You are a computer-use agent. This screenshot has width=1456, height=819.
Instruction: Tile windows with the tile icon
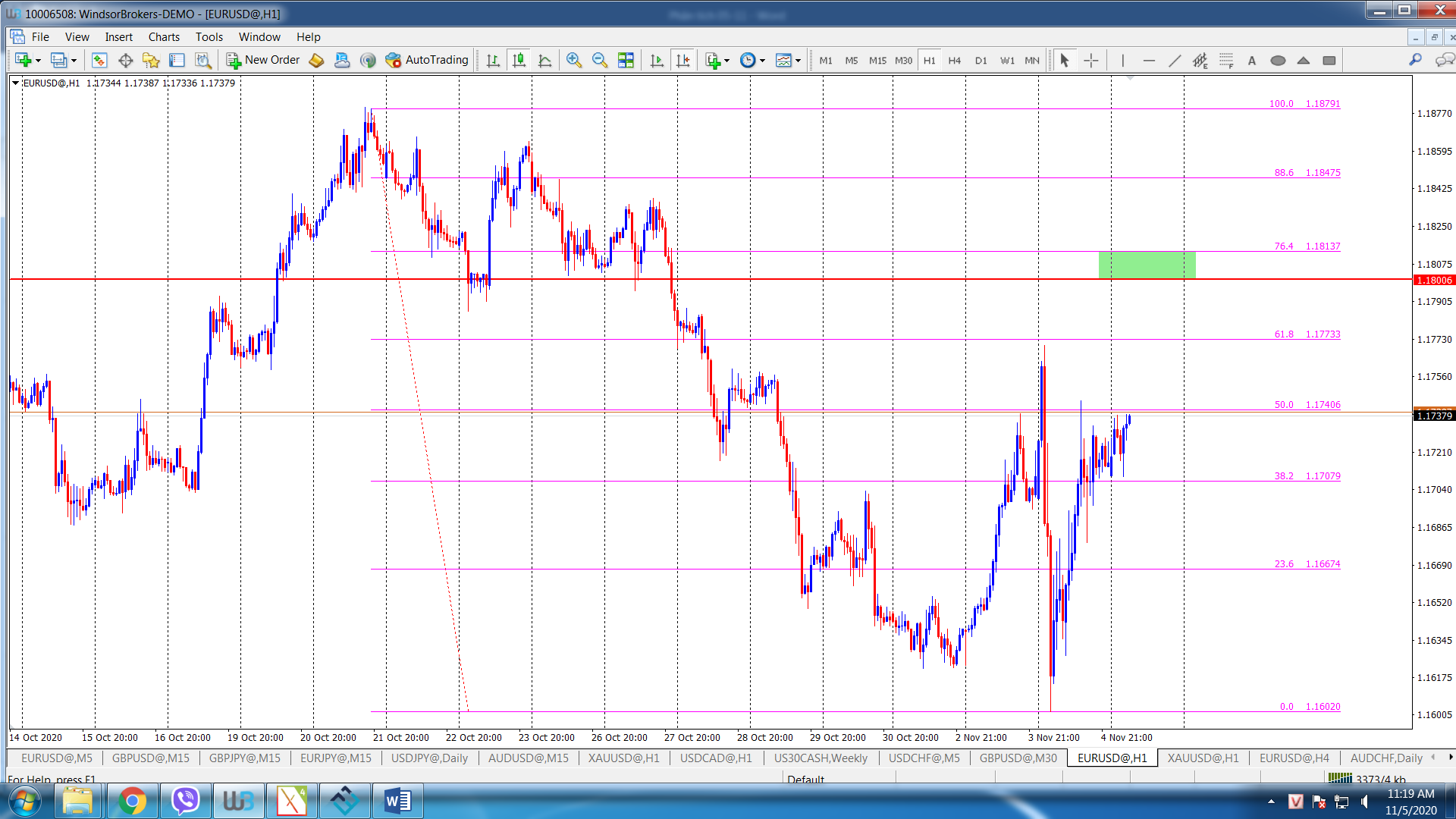tap(626, 61)
